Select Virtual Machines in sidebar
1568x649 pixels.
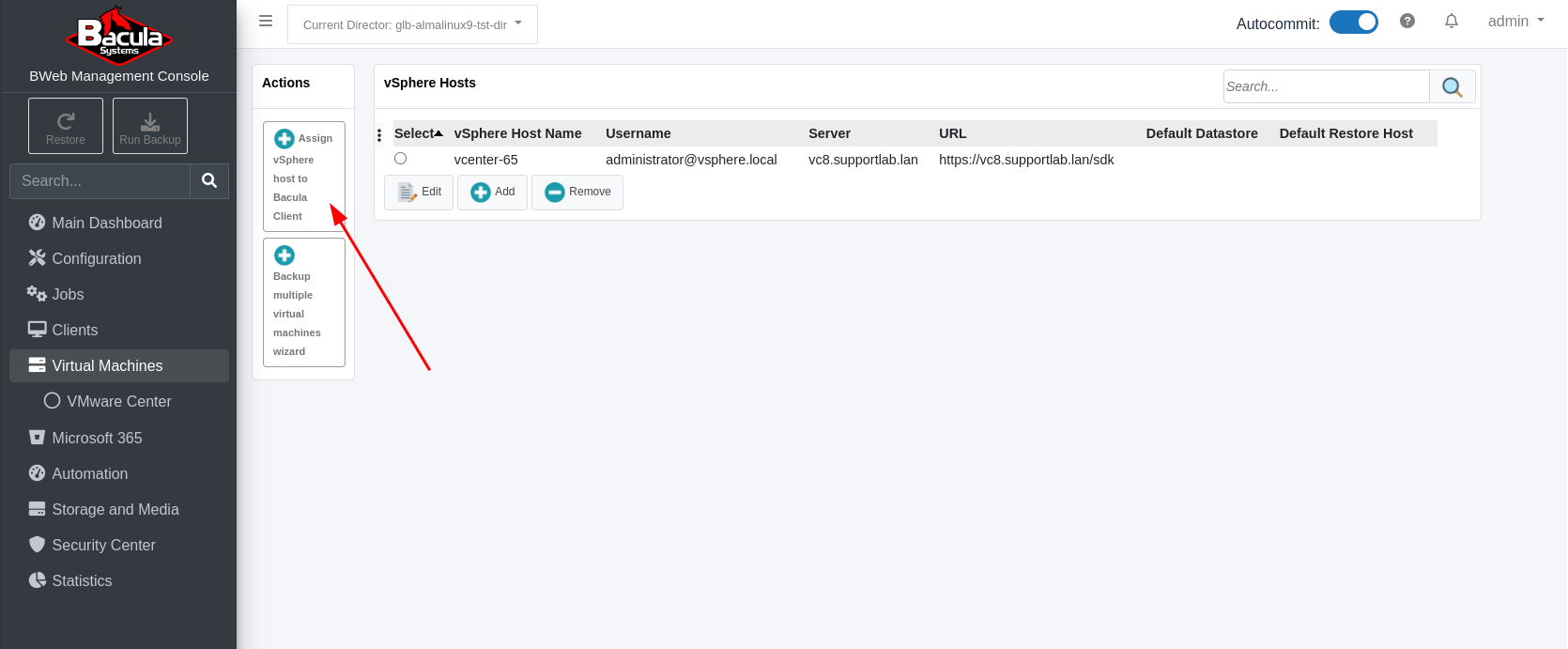119,365
